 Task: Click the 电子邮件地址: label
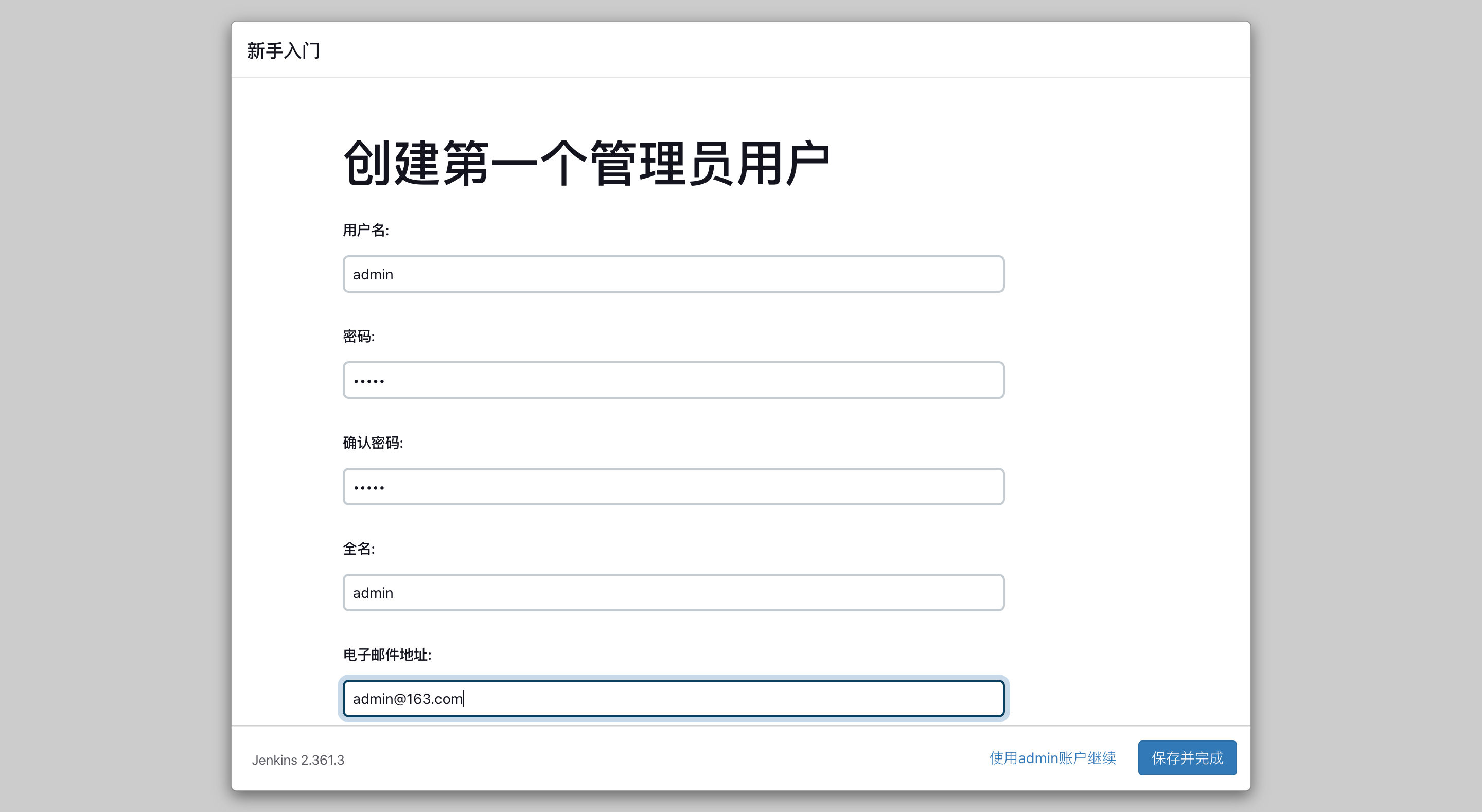[x=387, y=655]
